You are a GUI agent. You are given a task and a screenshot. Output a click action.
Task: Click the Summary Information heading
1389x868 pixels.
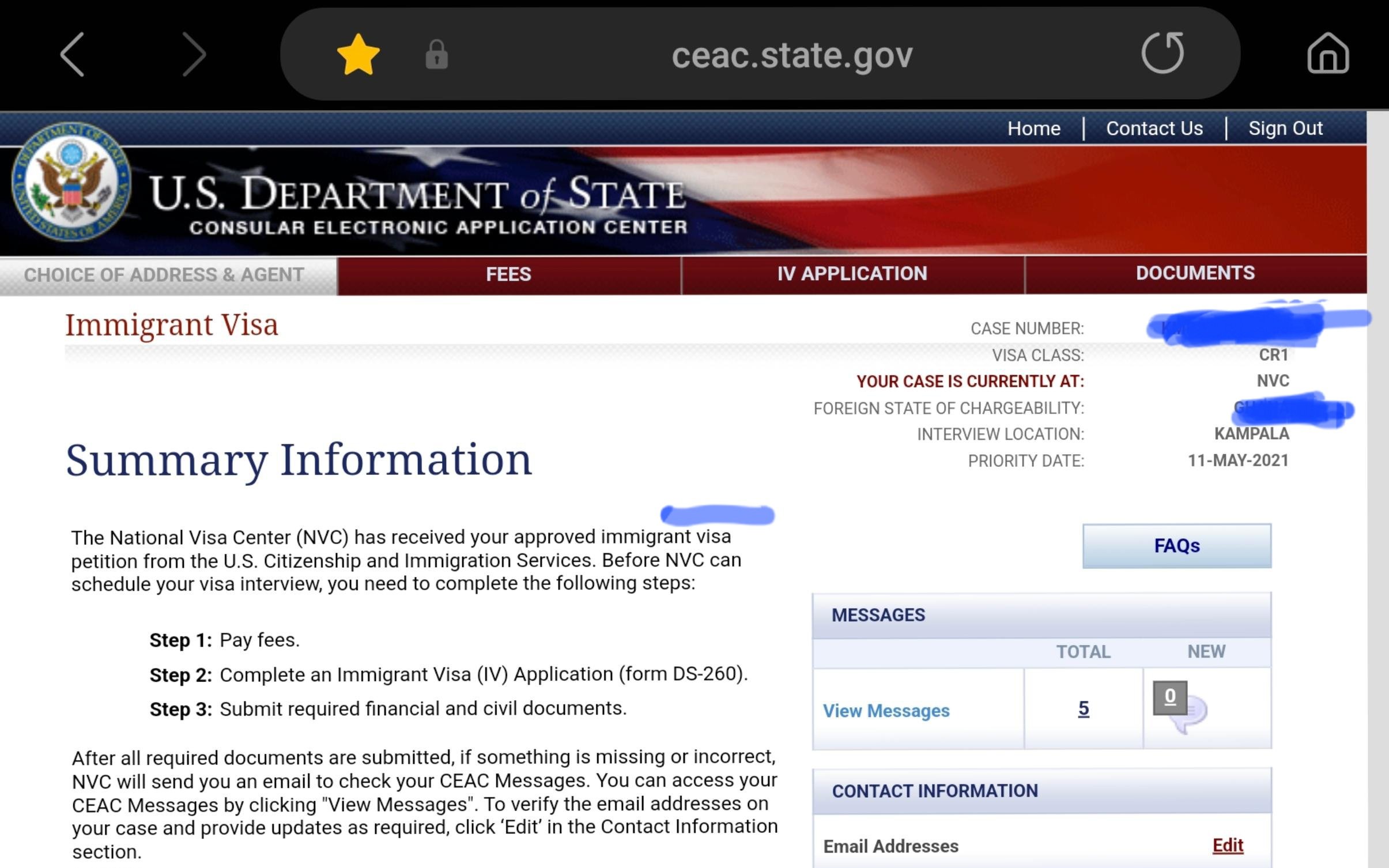299,461
